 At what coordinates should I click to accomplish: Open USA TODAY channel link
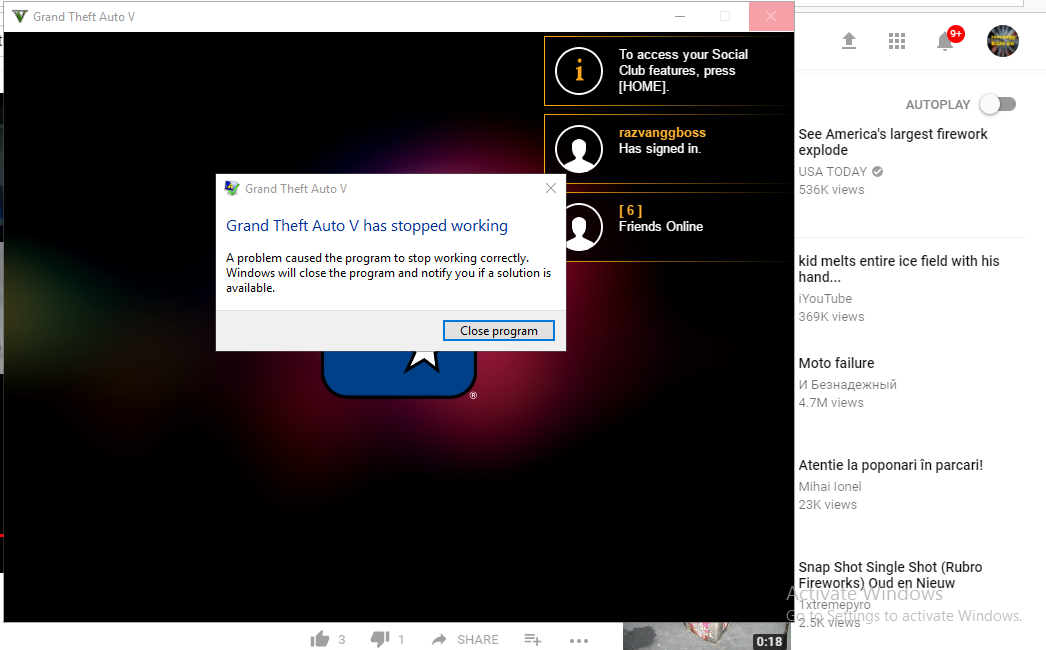[x=833, y=172]
